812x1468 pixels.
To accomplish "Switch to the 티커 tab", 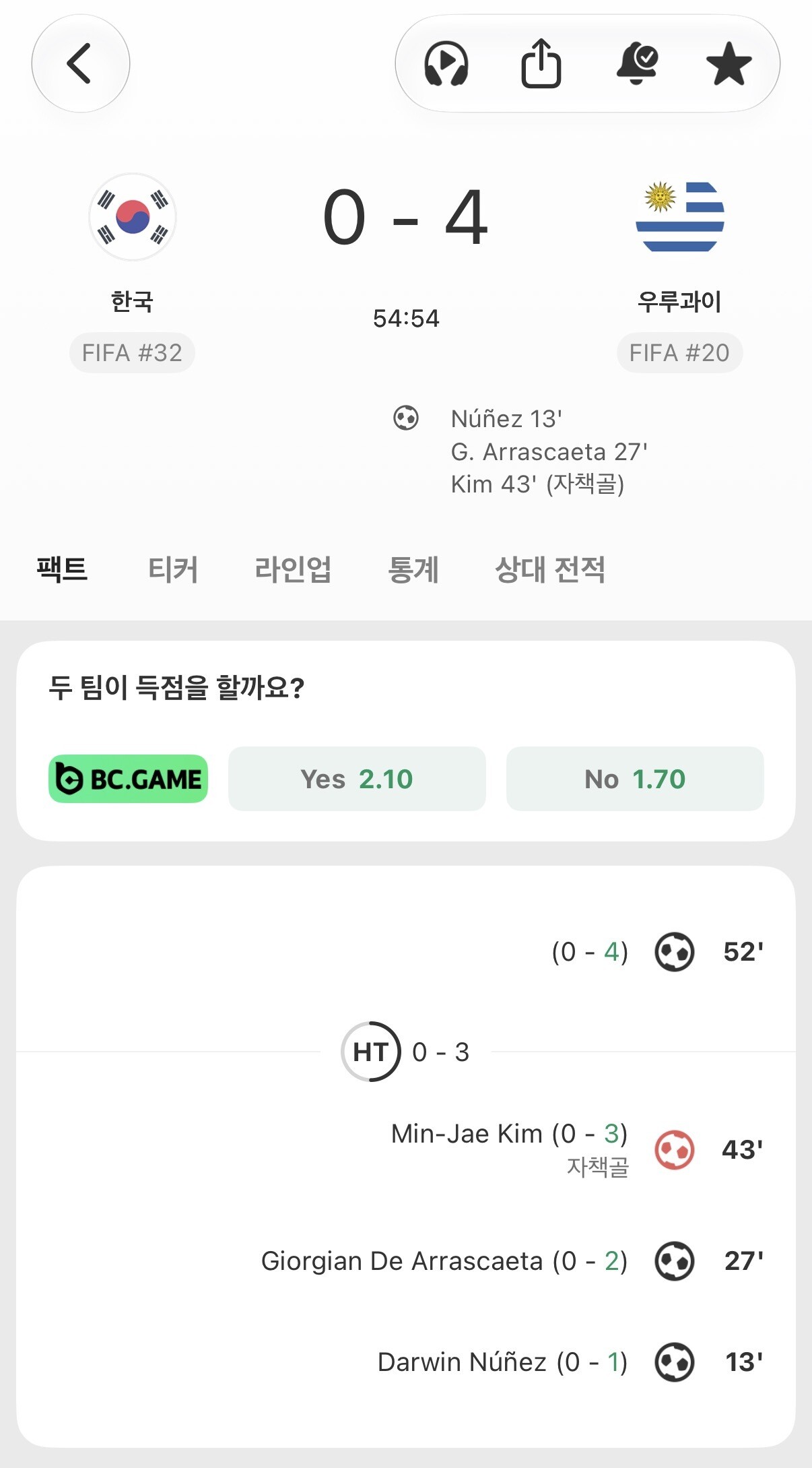I will click(173, 570).
